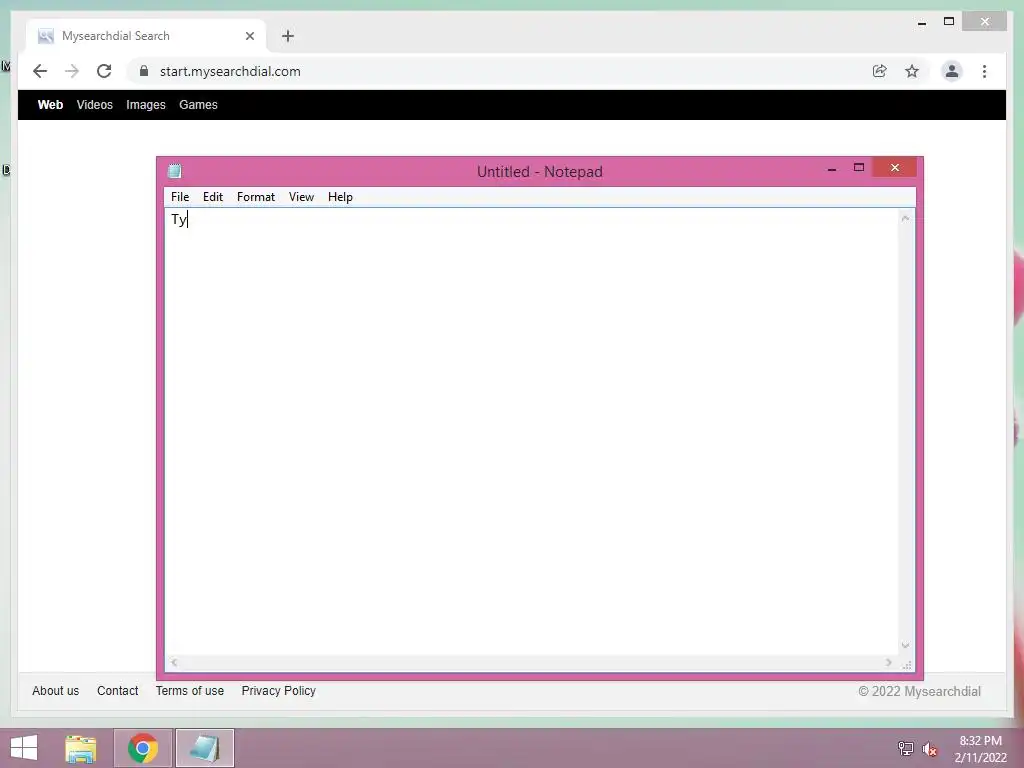Click Notepad horizontal scrollbar left arrow
Screen dimensions: 1024x768
[x=174, y=662]
